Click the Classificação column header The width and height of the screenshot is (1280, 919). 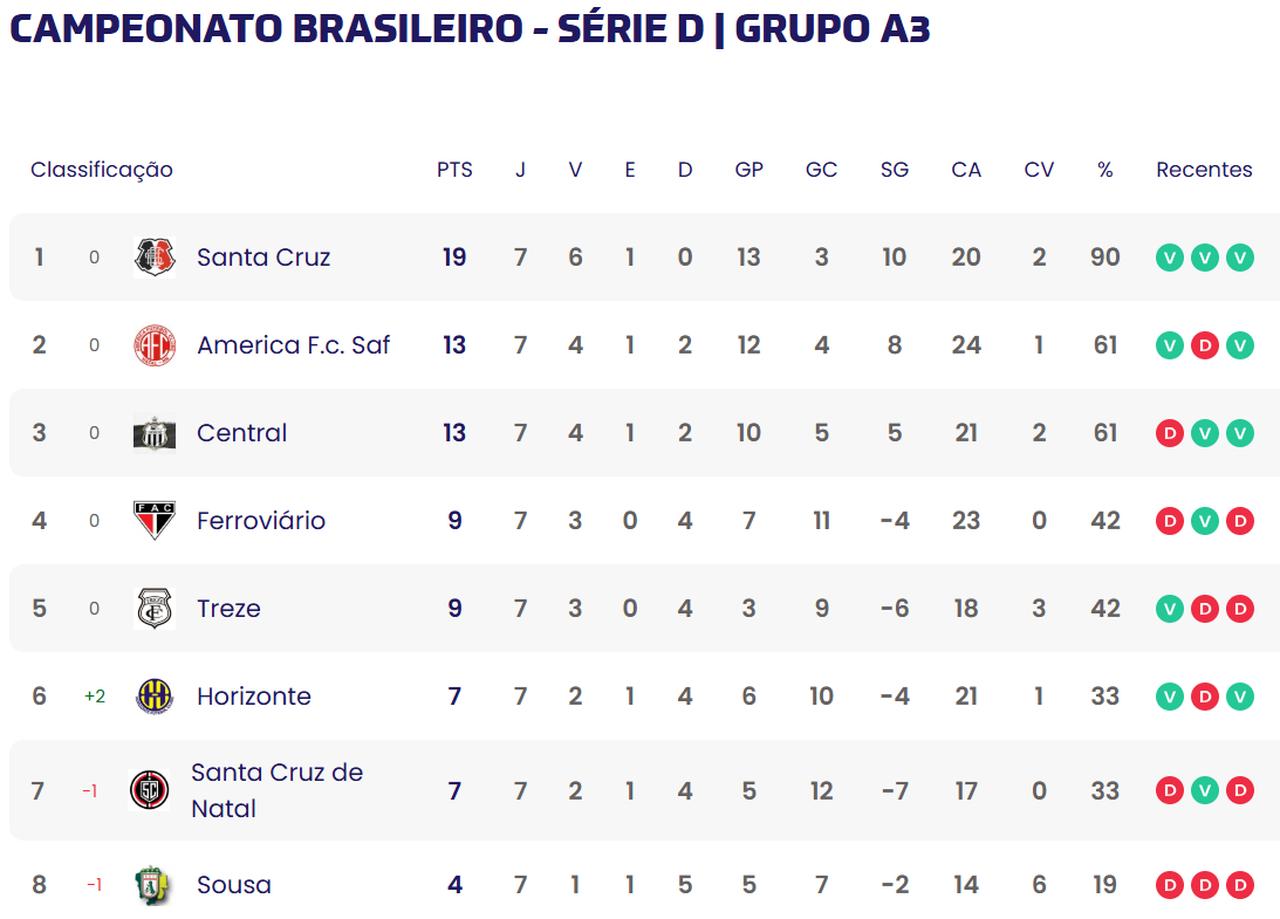[x=101, y=170]
